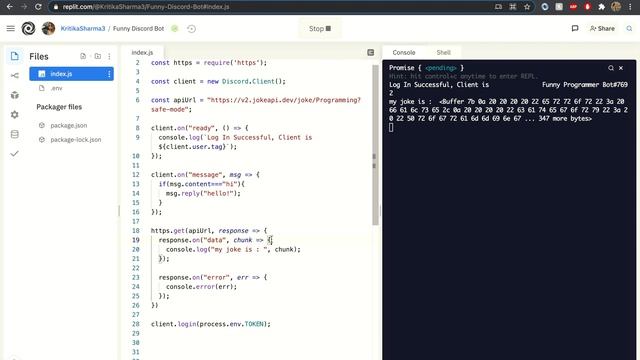
Task: Search within the console output
Action: [611, 68]
